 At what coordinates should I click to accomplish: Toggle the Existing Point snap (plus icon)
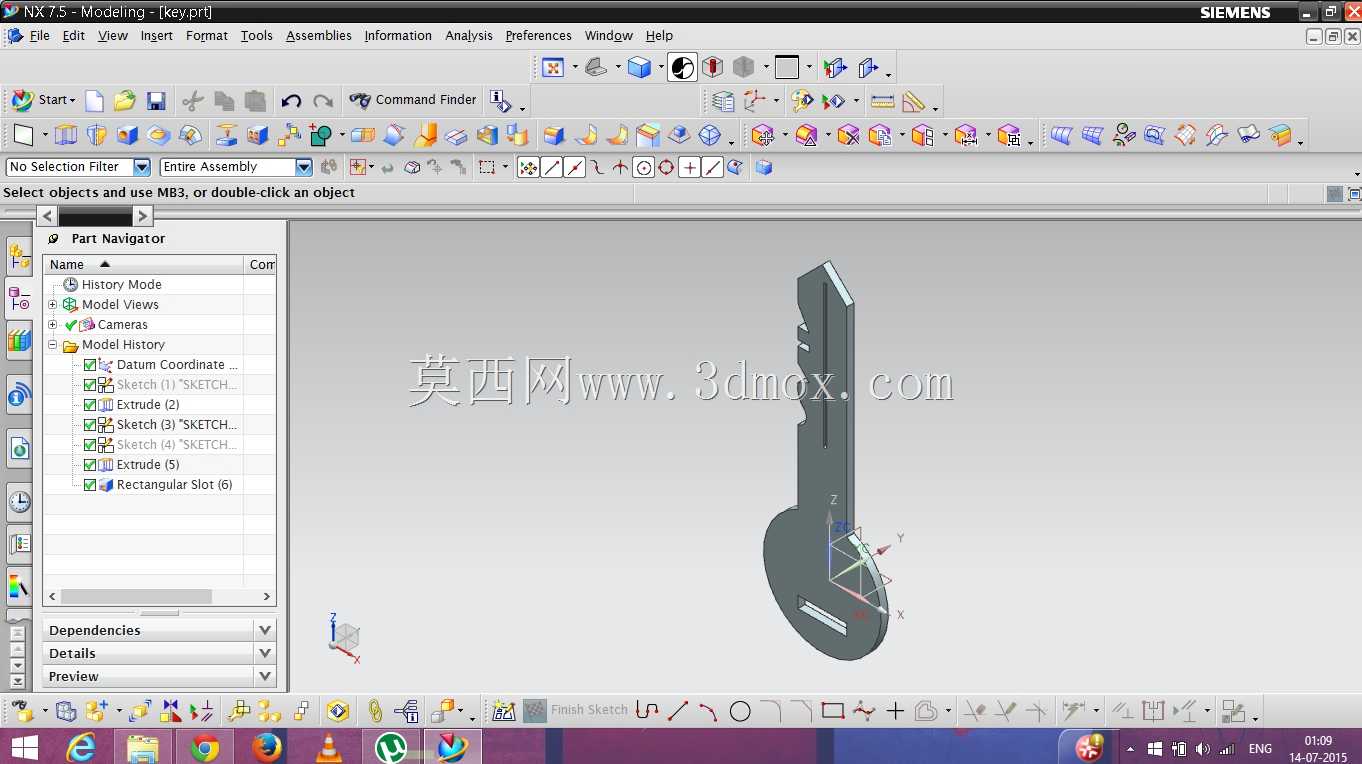point(689,168)
